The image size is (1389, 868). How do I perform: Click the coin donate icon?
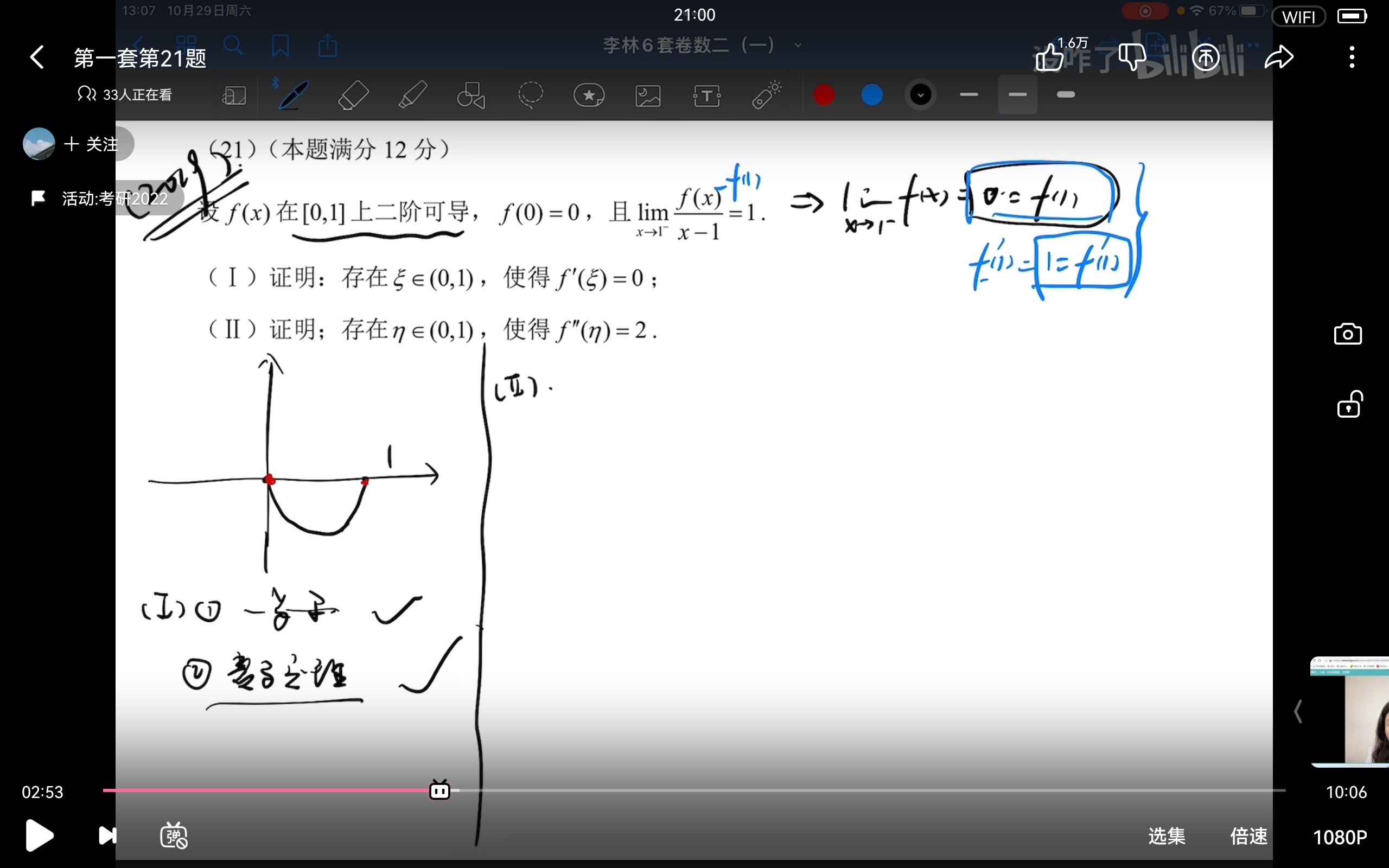(1205, 58)
